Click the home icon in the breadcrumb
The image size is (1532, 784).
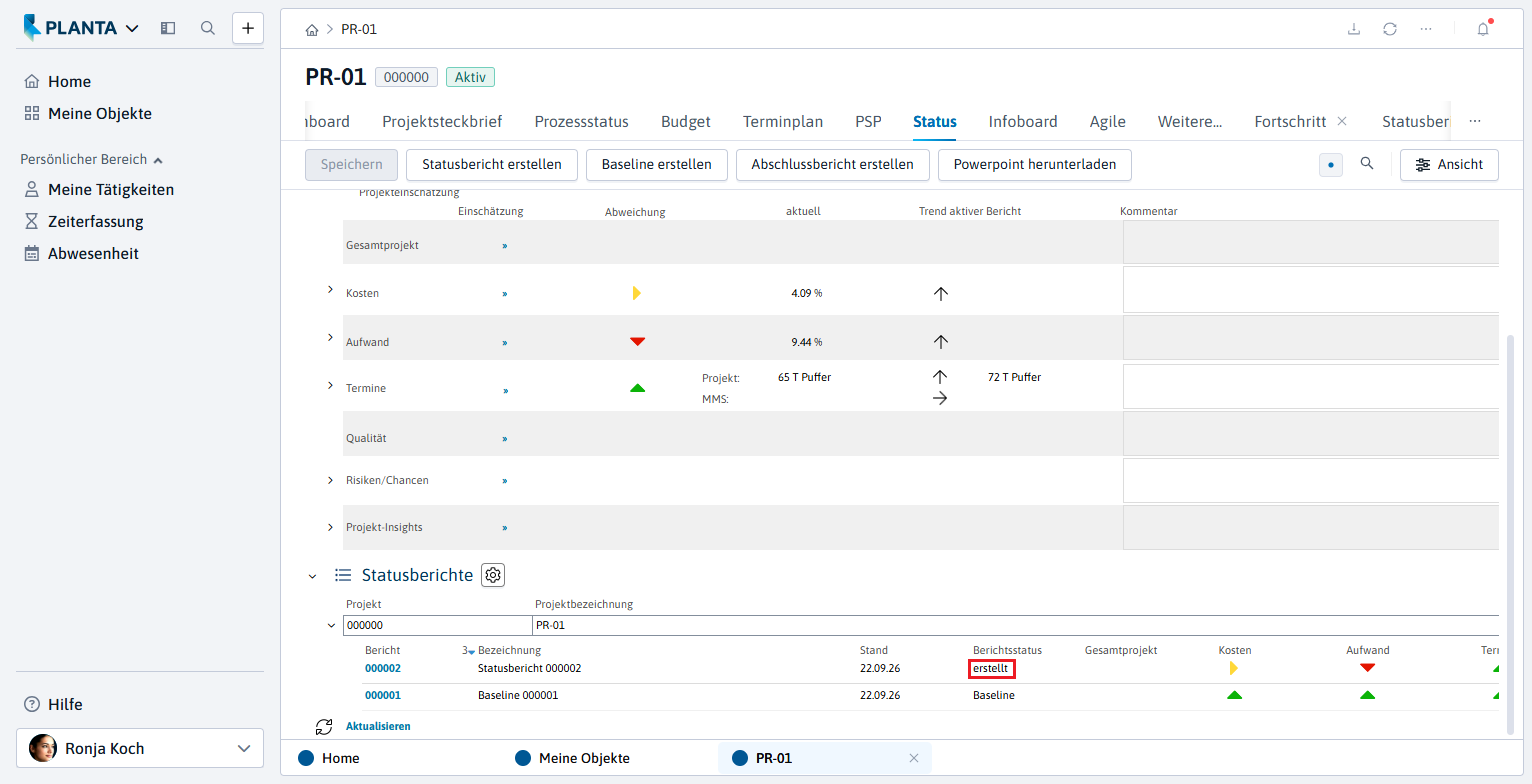(x=312, y=30)
